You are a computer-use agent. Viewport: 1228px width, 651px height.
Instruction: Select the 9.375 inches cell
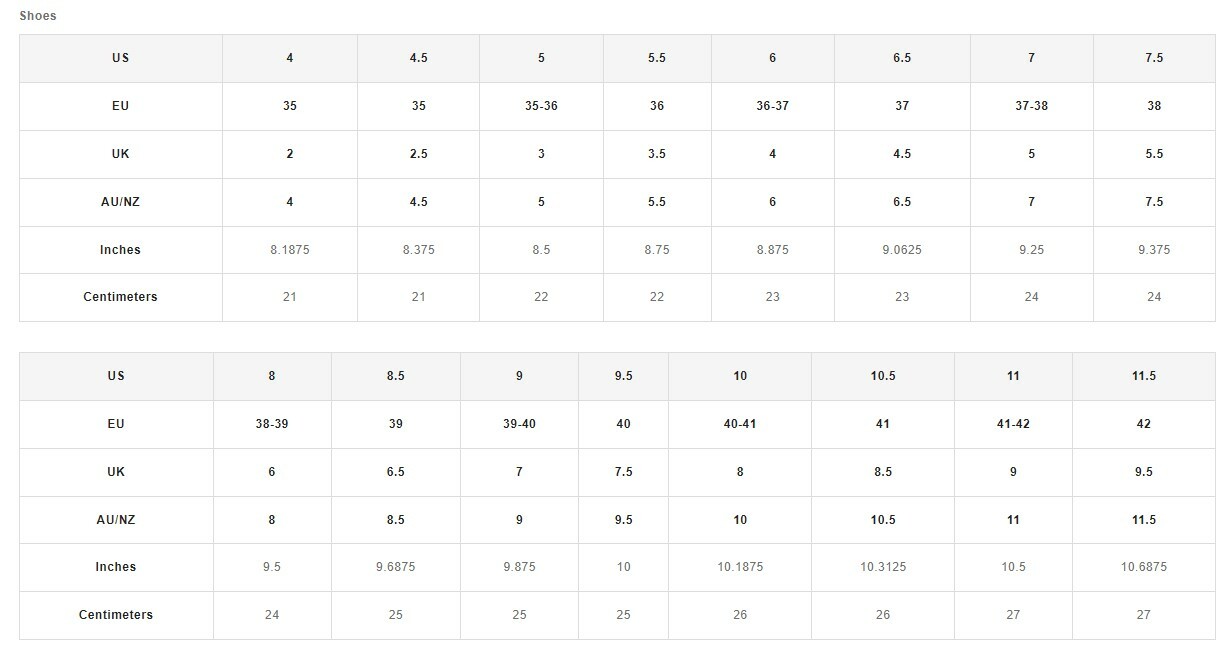[1154, 250]
